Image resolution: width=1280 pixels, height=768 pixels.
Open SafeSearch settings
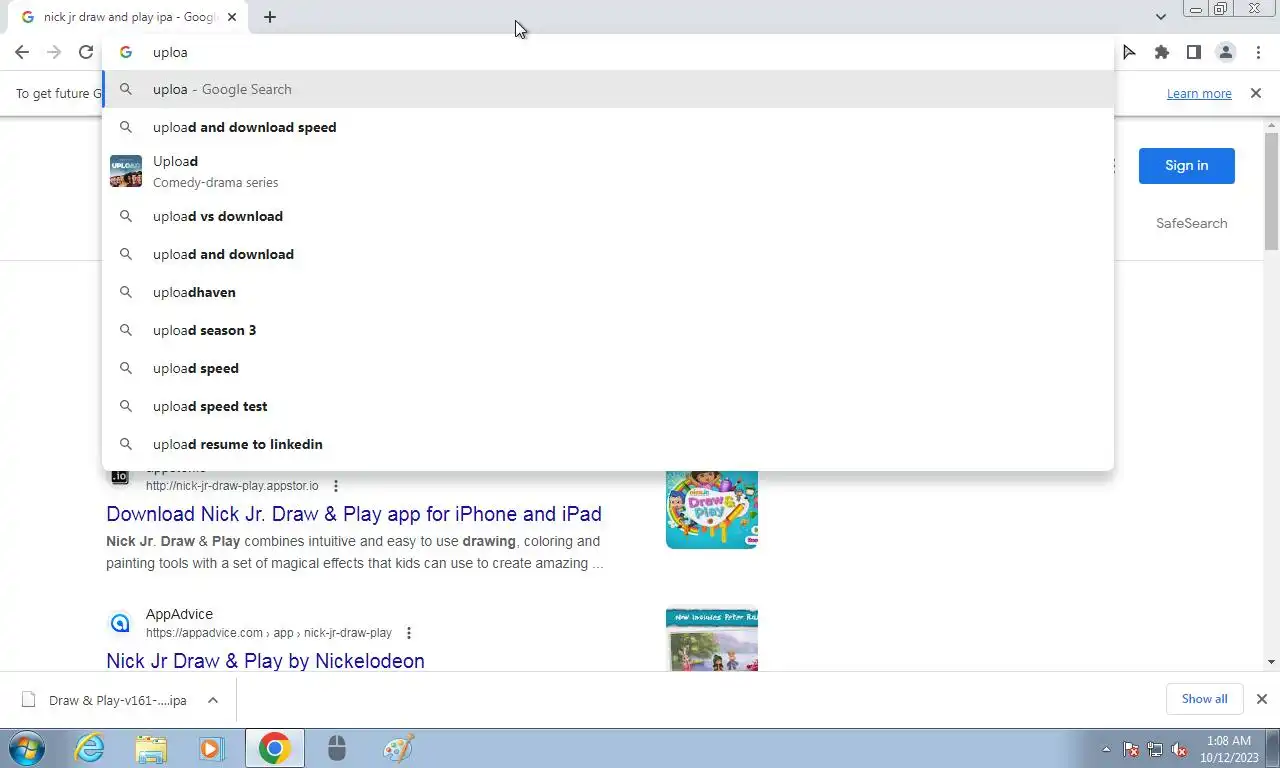click(1191, 223)
